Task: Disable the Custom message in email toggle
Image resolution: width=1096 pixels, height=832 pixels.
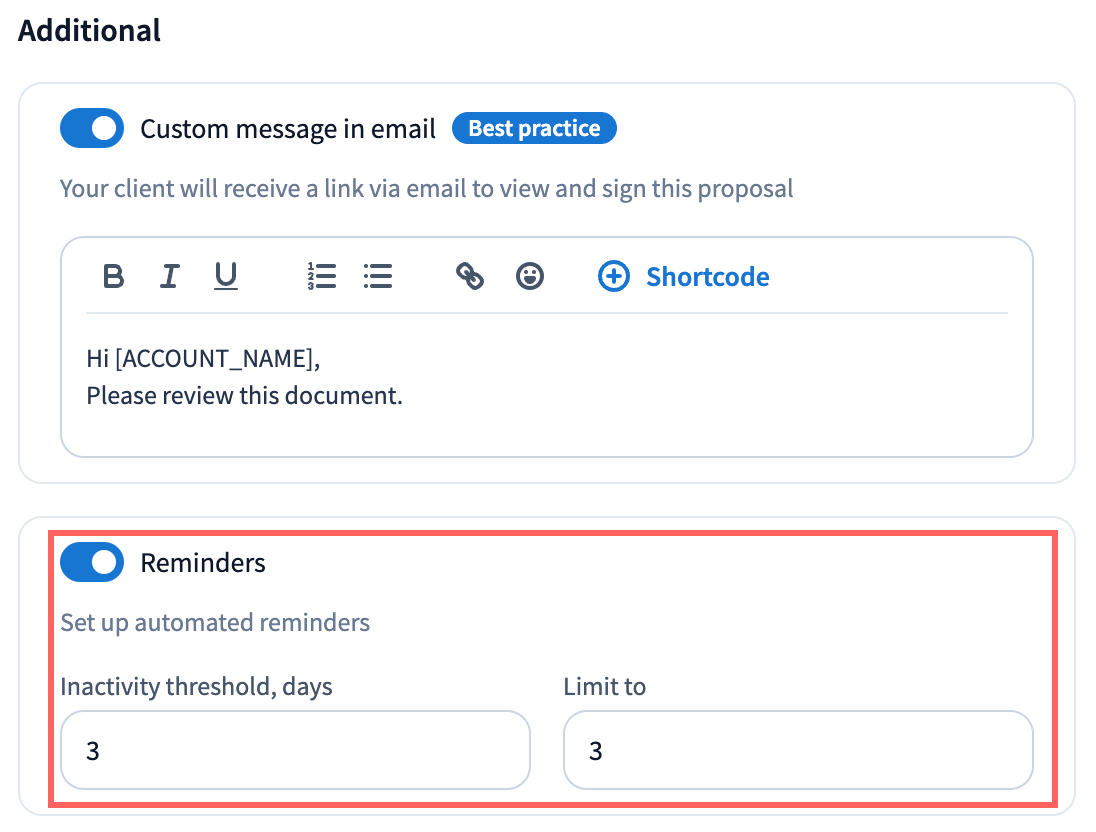Action: (92, 129)
